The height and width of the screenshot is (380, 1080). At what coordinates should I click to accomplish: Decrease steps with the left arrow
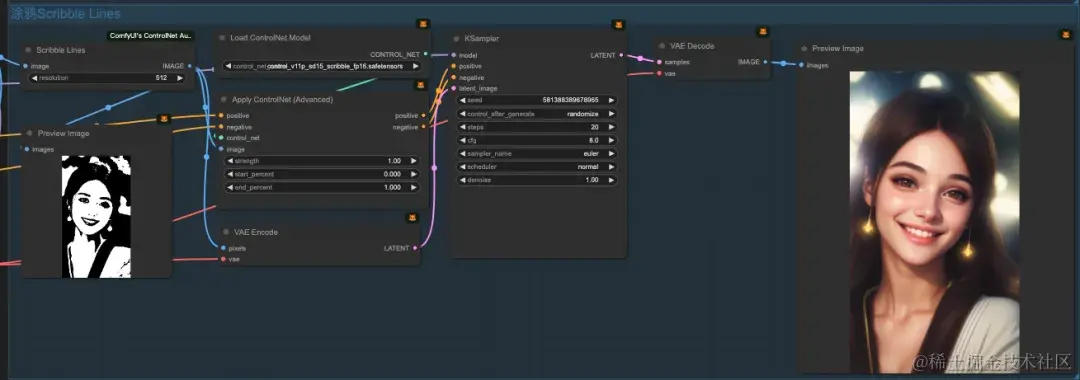(x=463, y=127)
